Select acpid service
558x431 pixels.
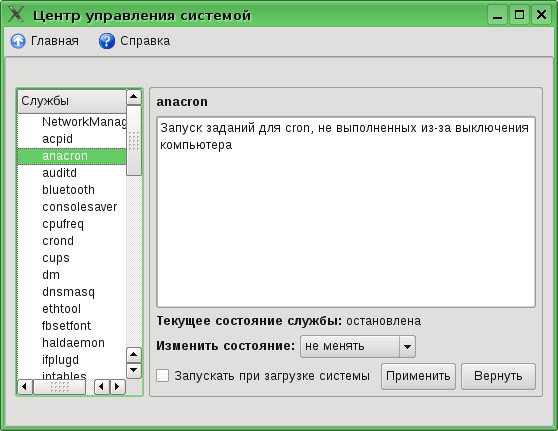click(72, 139)
